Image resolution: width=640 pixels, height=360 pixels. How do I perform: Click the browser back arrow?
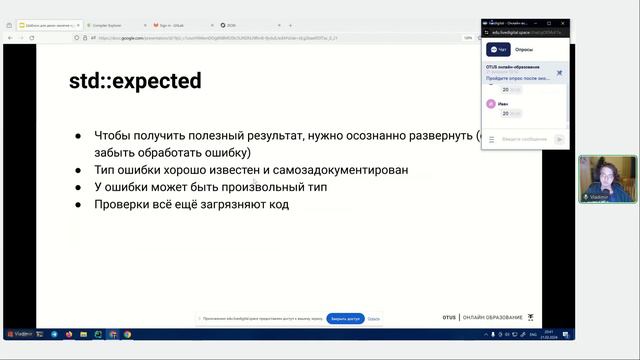[10, 38]
